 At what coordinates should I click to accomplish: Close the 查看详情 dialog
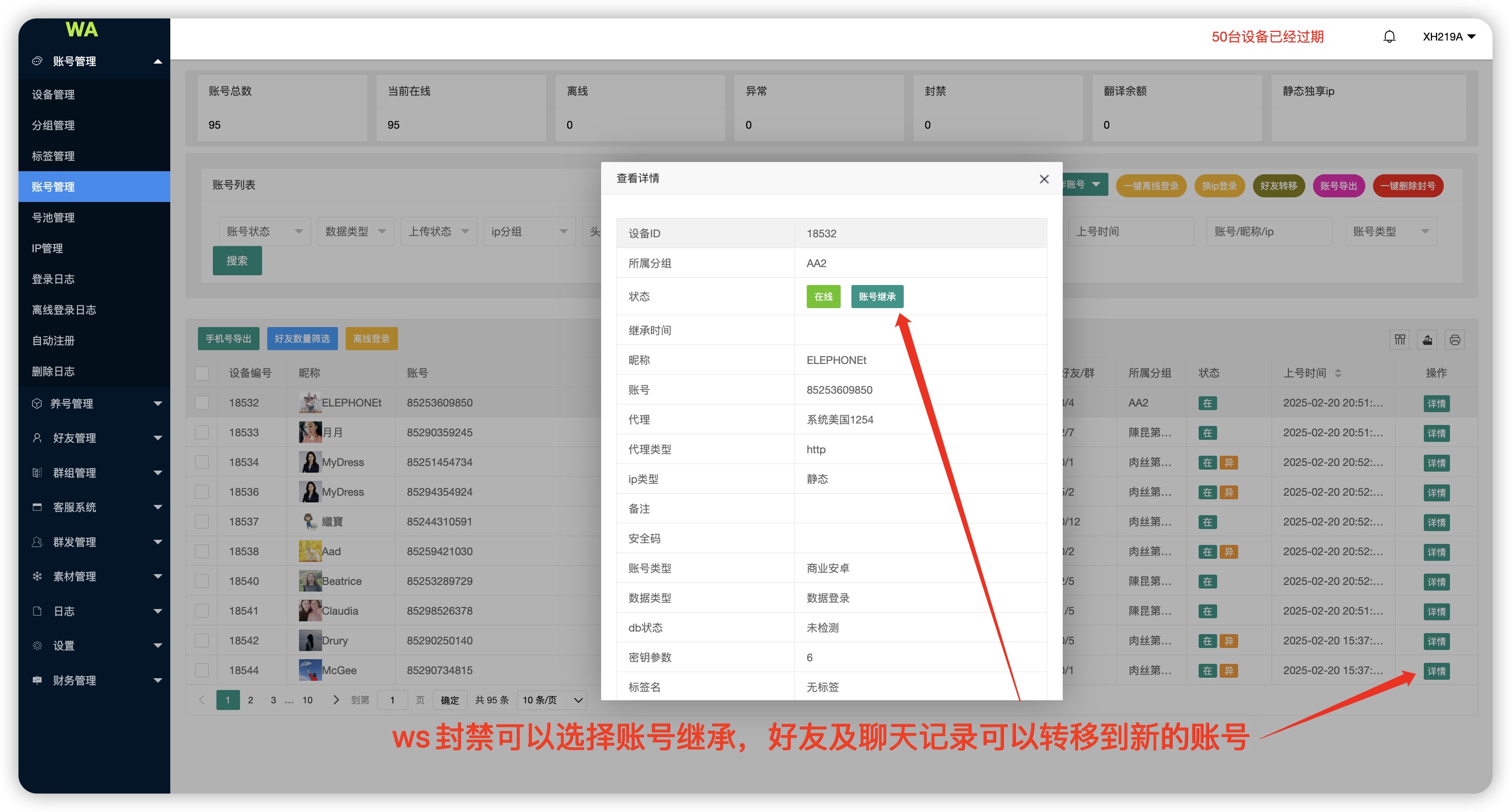click(1044, 179)
